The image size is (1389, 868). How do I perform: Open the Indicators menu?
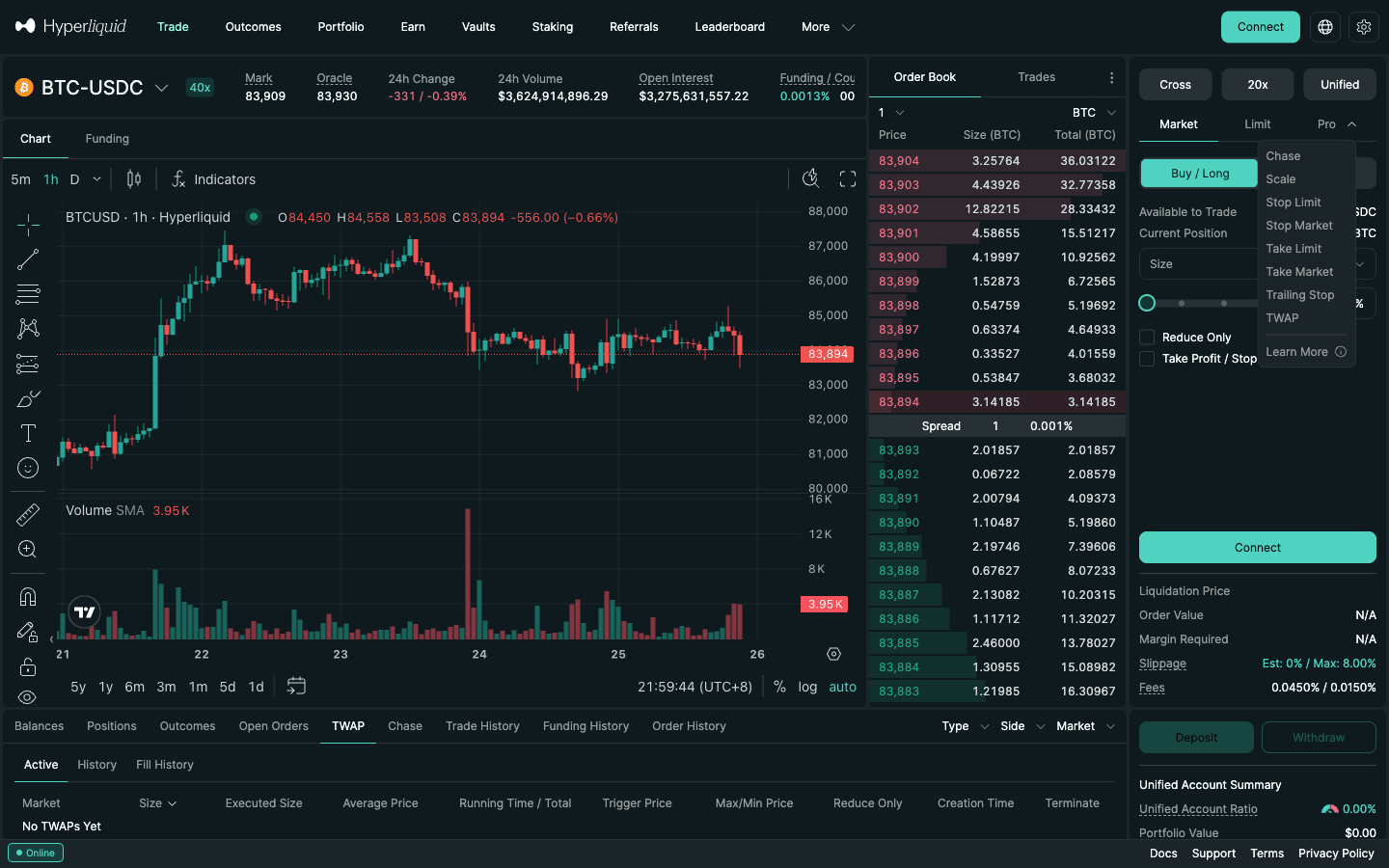[x=213, y=179]
